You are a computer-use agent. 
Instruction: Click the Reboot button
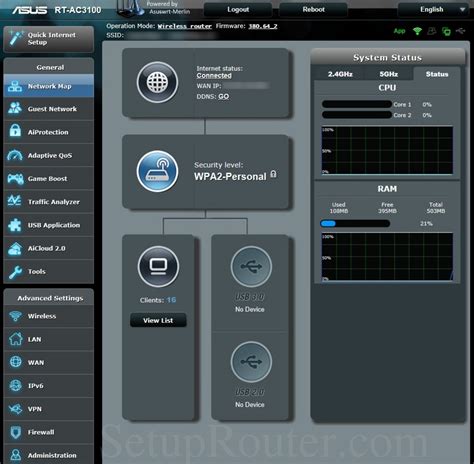[313, 10]
